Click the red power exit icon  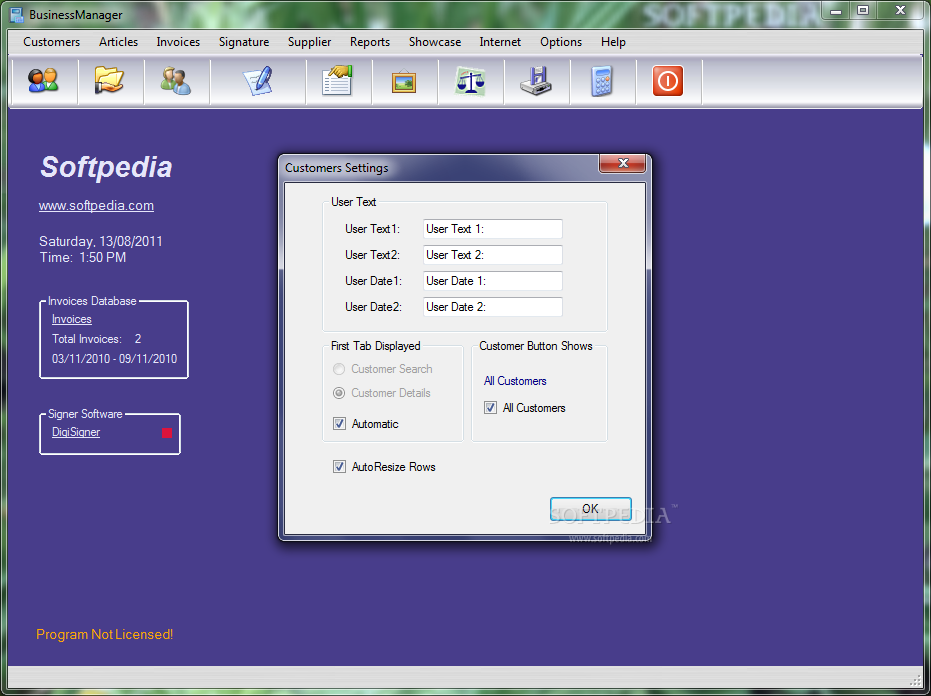tap(668, 81)
